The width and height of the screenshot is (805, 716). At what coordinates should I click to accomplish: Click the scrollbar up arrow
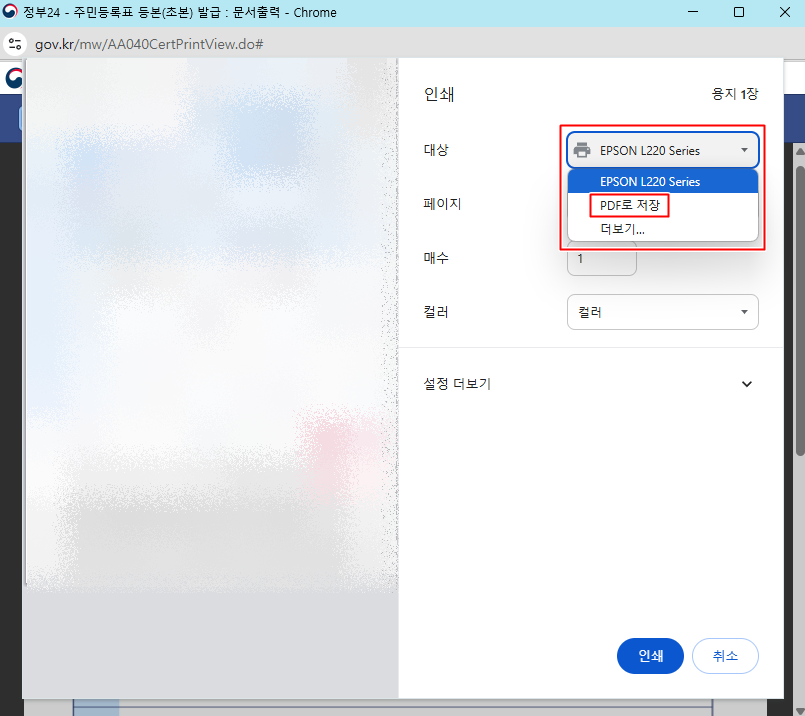(800, 151)
